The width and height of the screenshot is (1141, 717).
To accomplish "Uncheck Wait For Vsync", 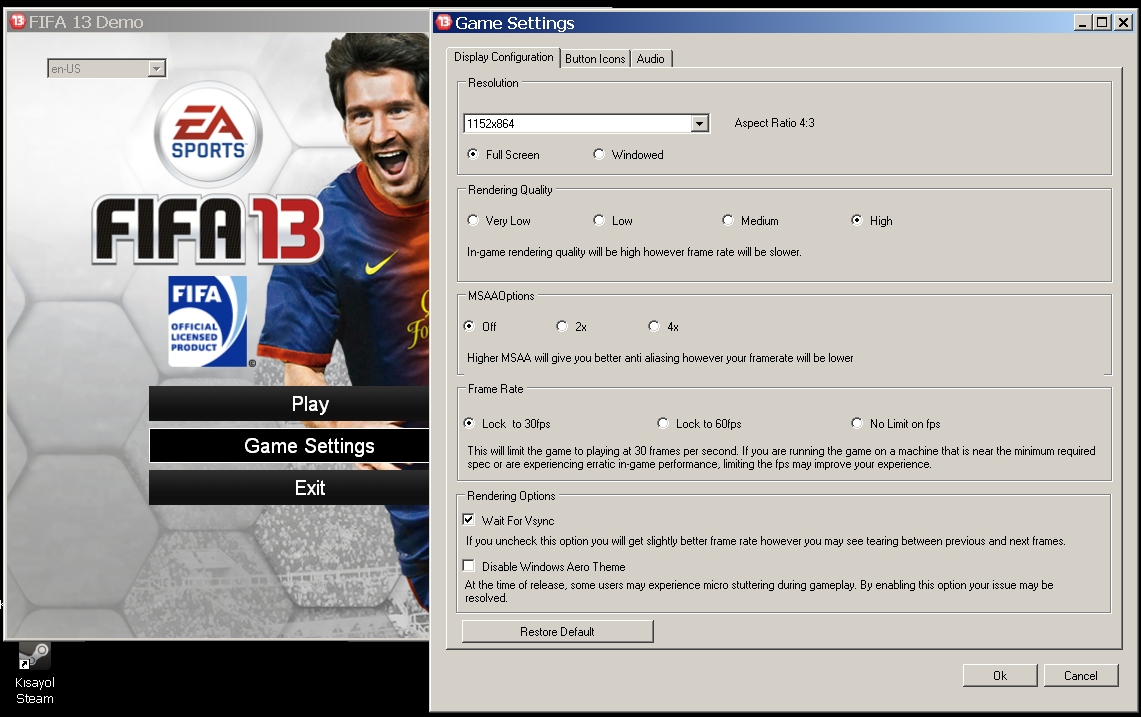I will pyautogui.click(x=469, y=520).
